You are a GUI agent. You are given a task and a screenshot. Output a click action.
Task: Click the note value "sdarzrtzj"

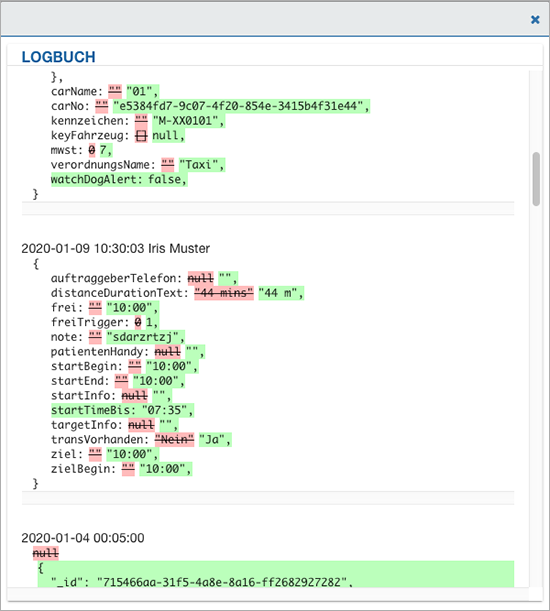(x=145, y=337)
